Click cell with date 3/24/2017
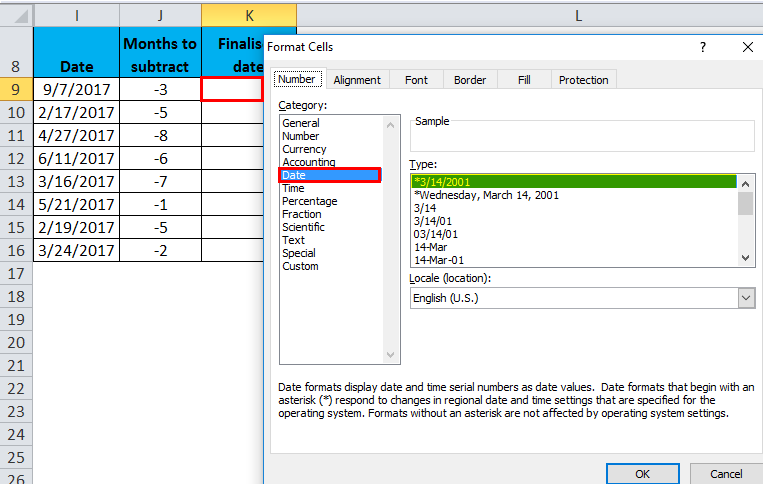Viewport: 763px width, 484px height. 76,251
